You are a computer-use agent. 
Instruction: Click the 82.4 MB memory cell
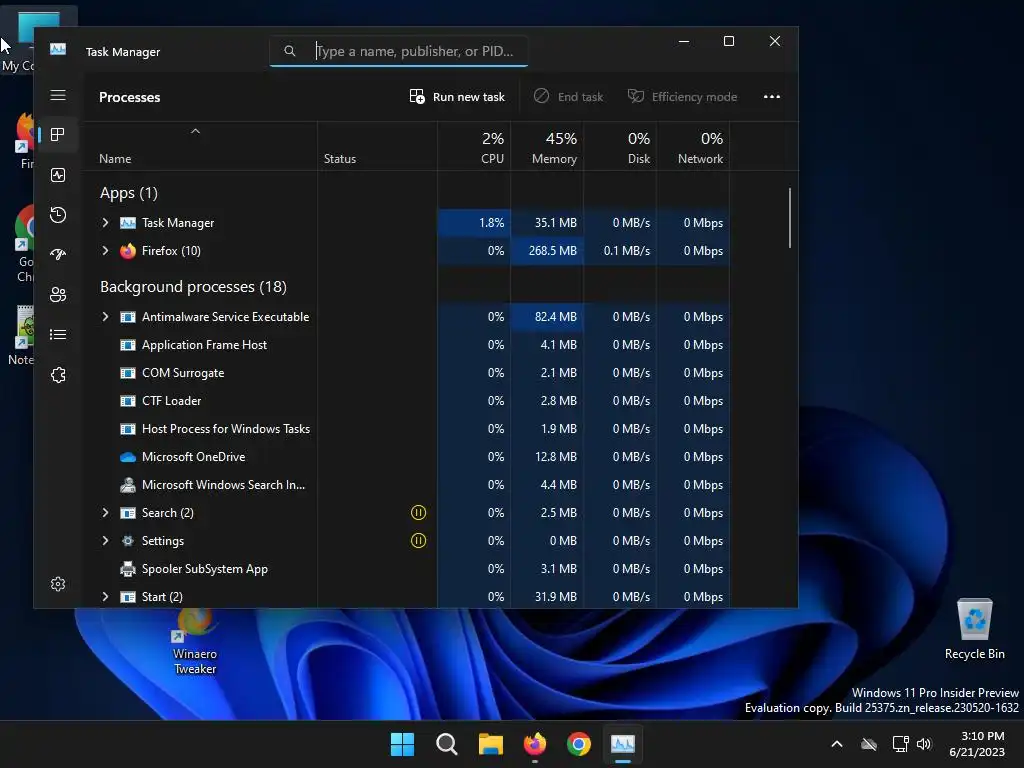(547, 317)
